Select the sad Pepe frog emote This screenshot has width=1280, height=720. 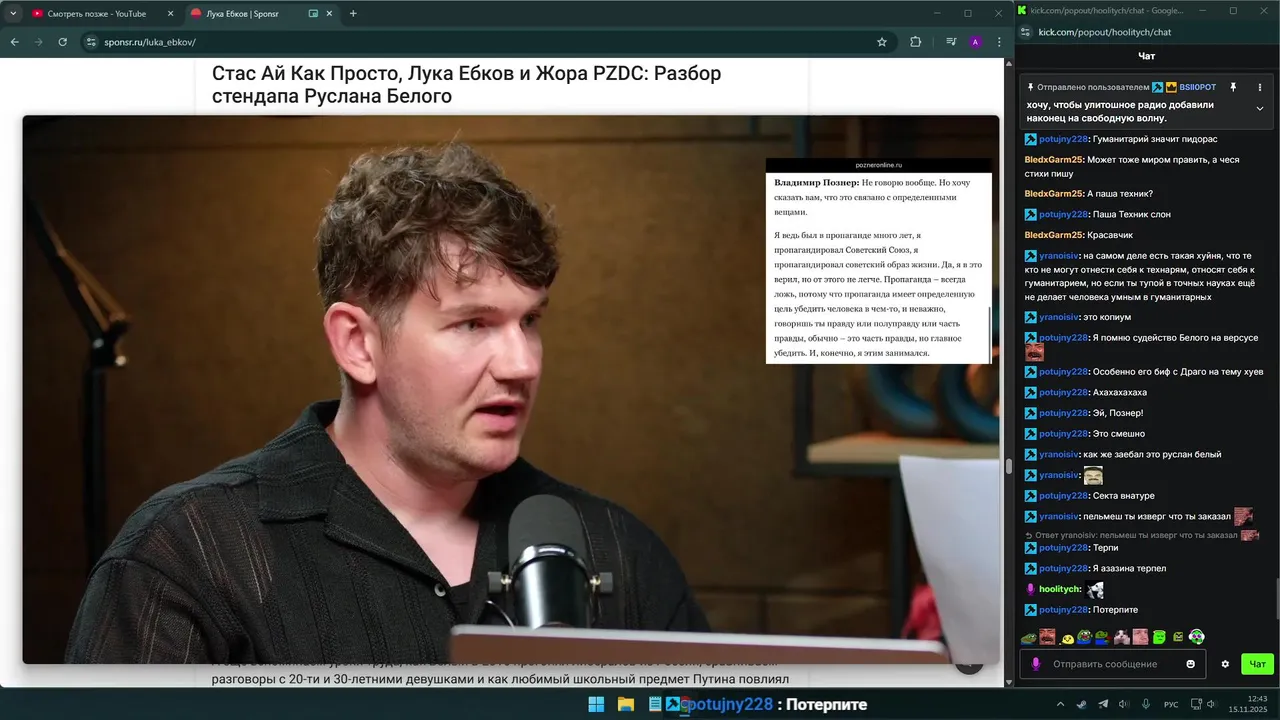[1028, 637]
